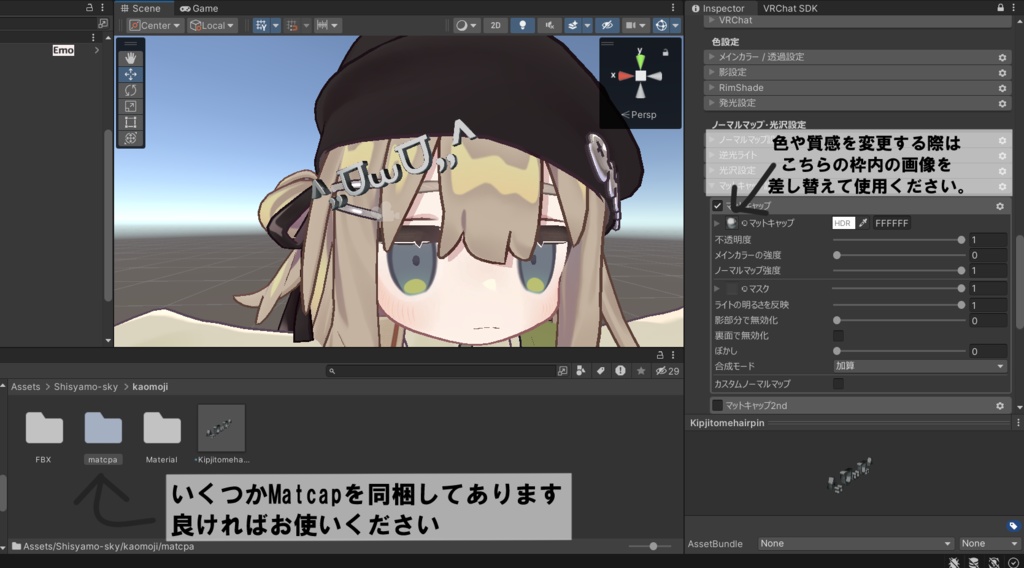
Task: Open Gizmos dropdown arrow
Action: [x=675, y=25]
